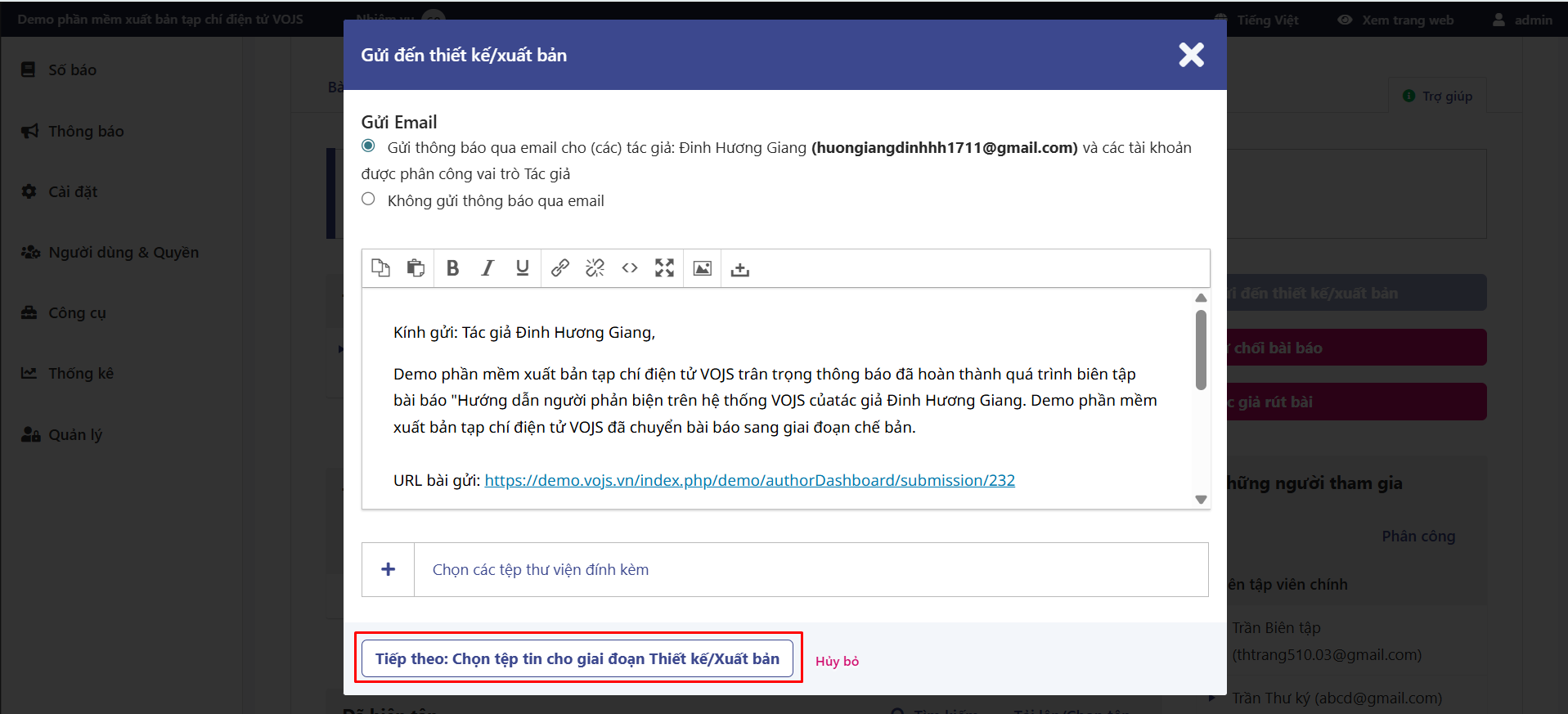Insert a link using the chain icon
This screenshot has height=714, width=1568.
(x=560, y=268)
